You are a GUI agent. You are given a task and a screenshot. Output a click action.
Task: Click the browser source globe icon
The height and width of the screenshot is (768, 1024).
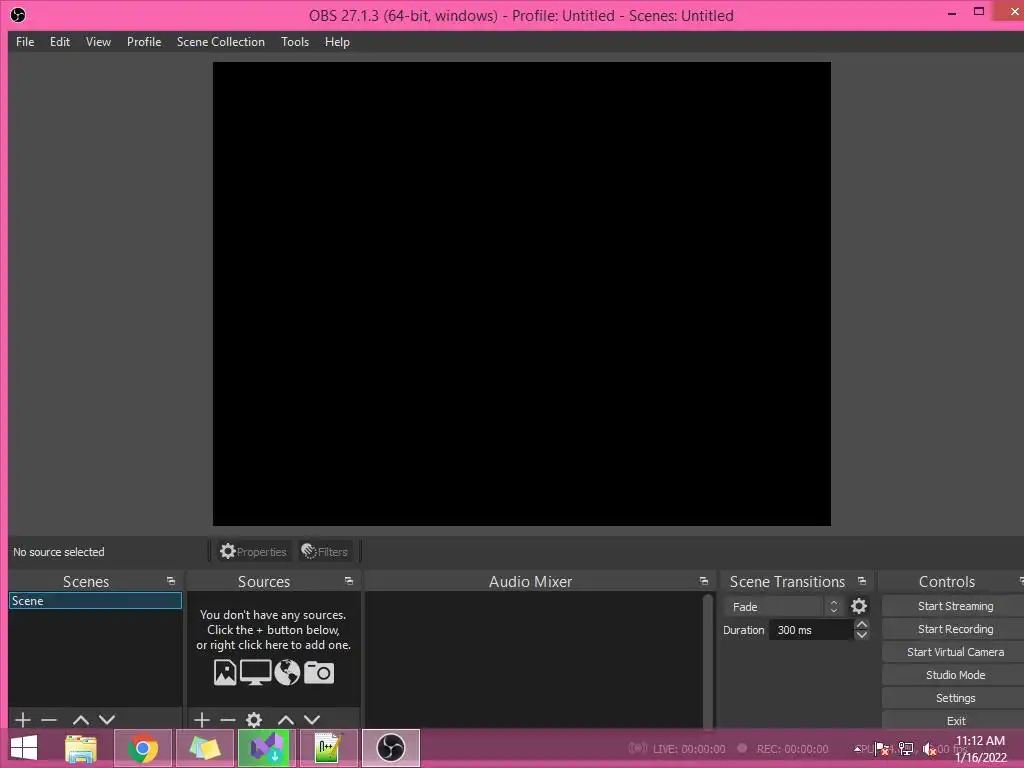pos(287,672)
